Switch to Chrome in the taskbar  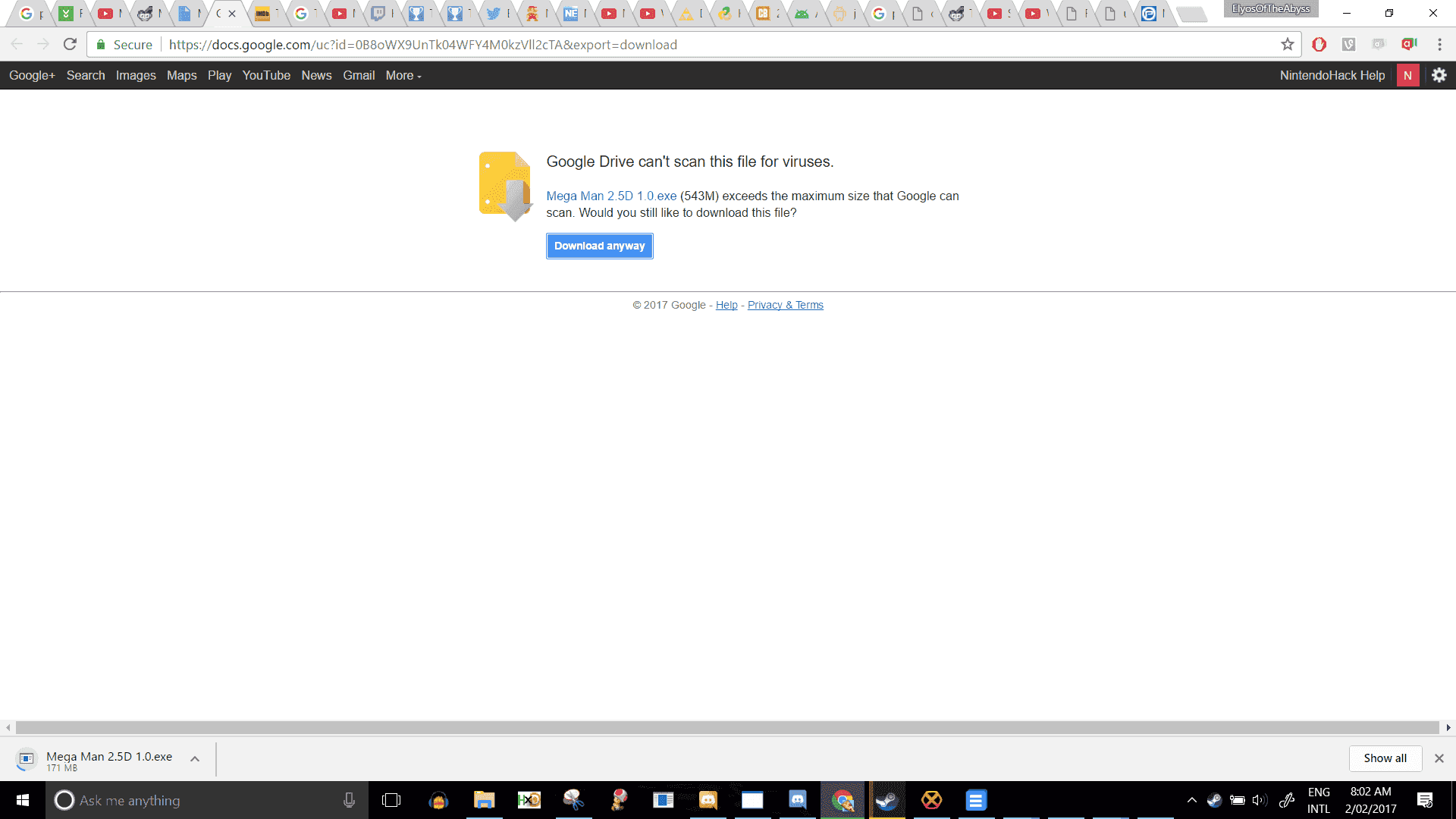coord(843,800)
